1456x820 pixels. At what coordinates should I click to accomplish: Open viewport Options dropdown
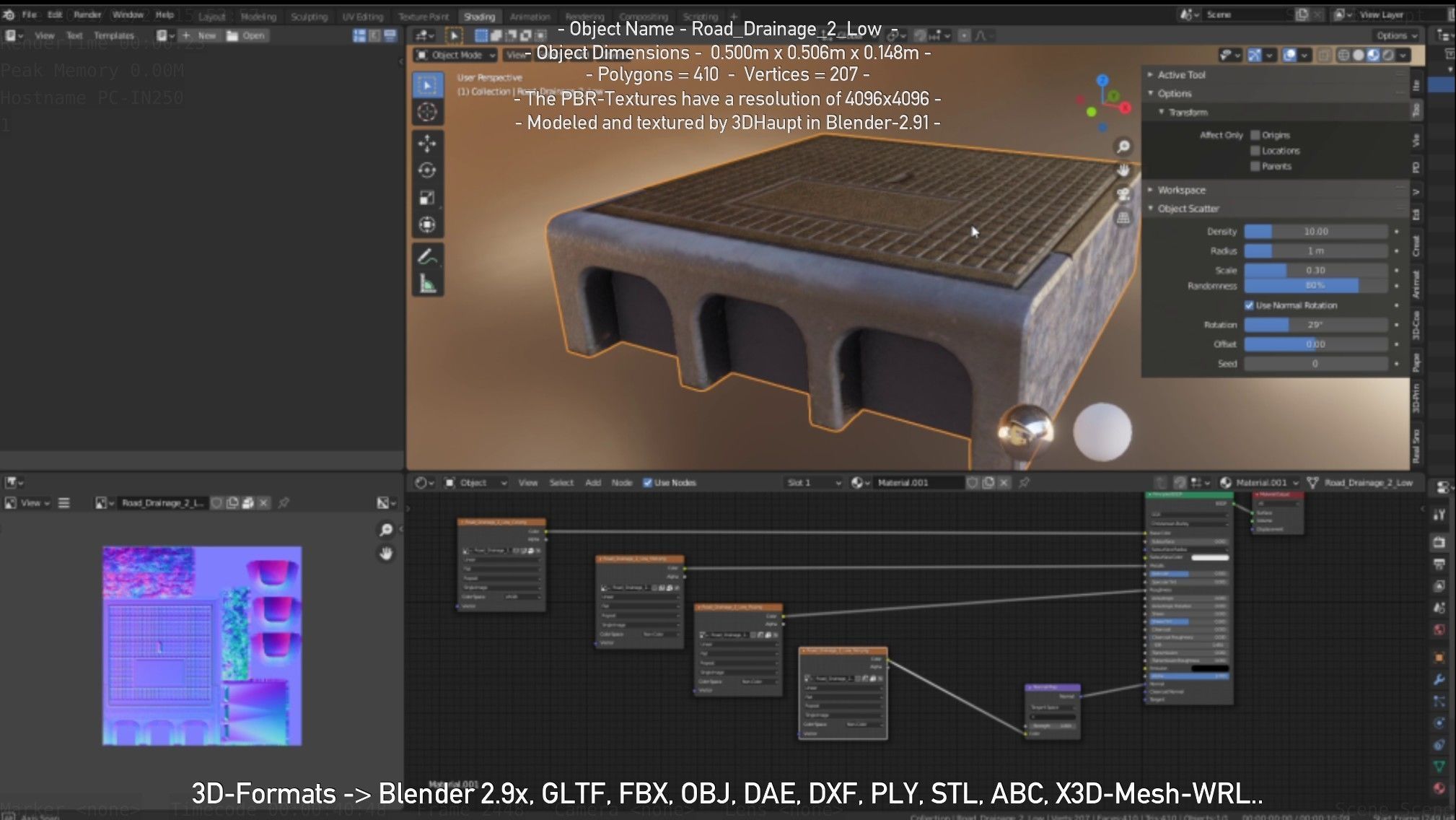[x=1397, y=35]
